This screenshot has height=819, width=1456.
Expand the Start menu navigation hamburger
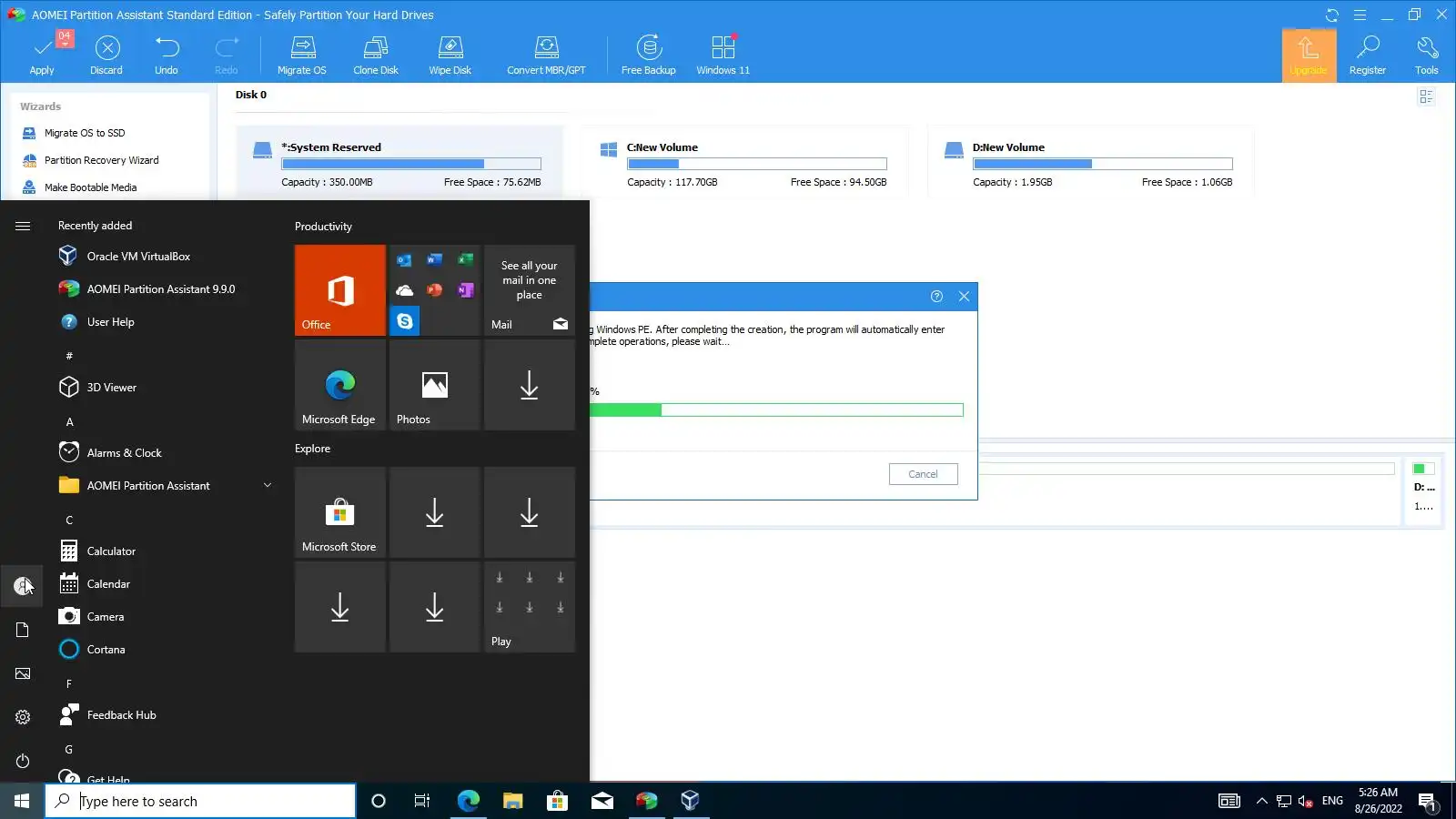(x=23, y=226)
